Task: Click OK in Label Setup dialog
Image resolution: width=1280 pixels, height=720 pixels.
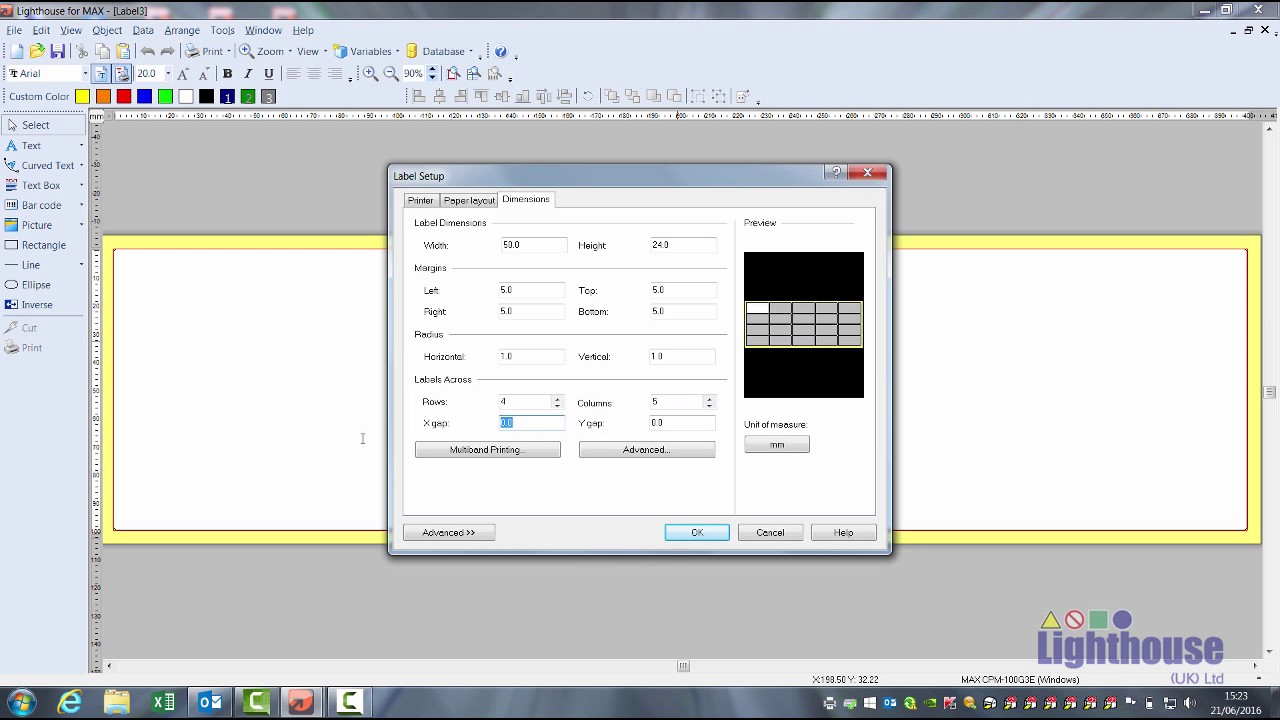Action: point(697,533)
